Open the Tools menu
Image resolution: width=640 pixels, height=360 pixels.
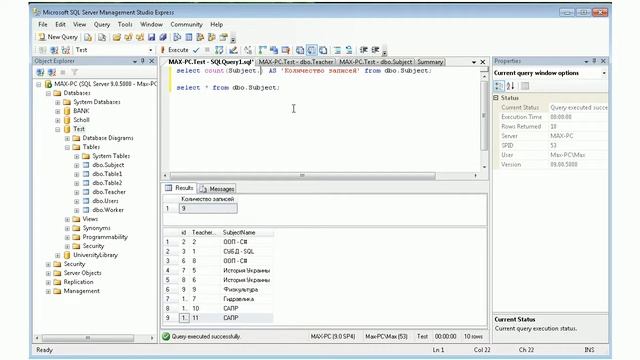(125, 24)
